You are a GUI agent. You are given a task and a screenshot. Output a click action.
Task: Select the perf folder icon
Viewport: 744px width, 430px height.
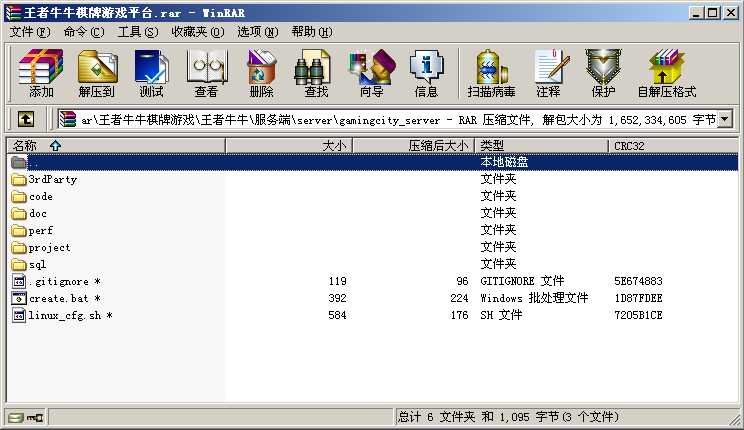coord(19,231)
